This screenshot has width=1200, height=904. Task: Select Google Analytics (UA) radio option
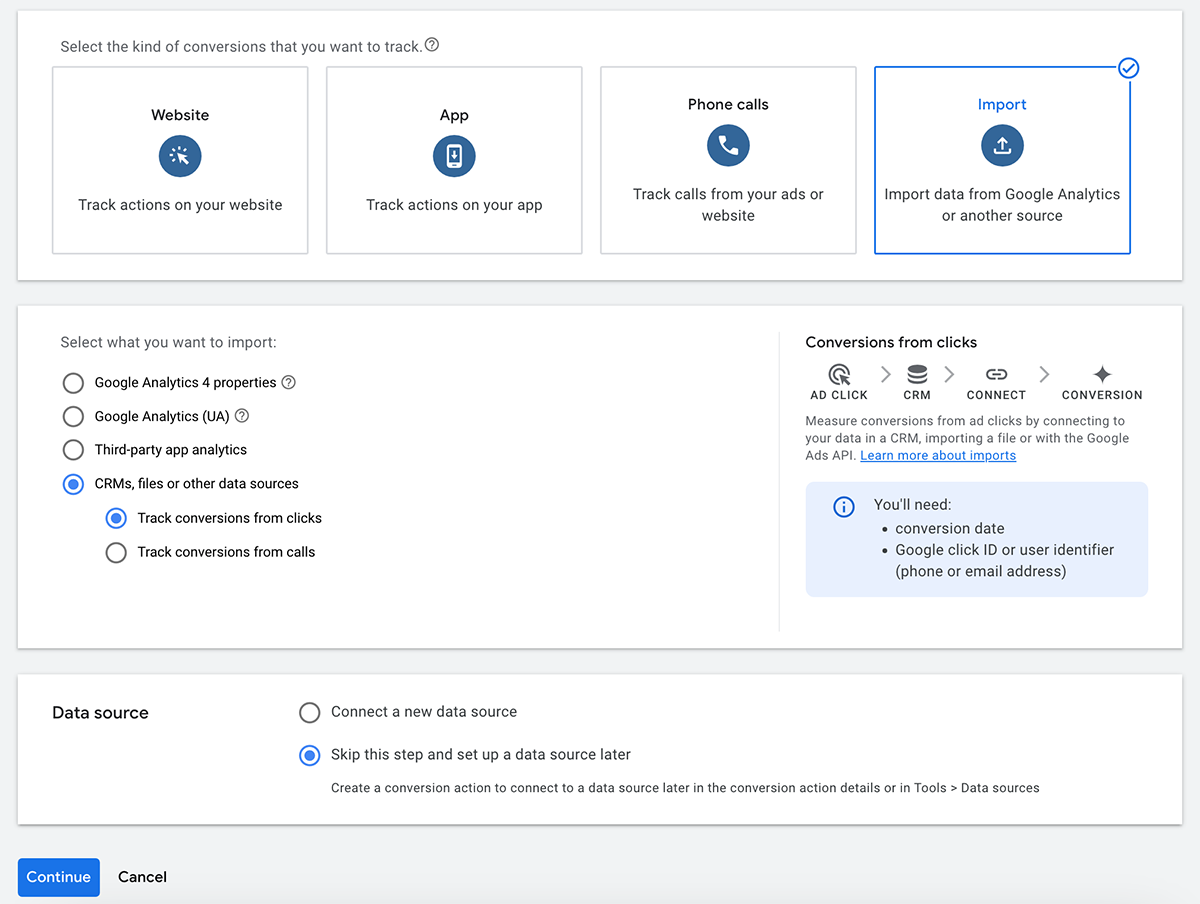pyautogui.click(x=73, y=416)
